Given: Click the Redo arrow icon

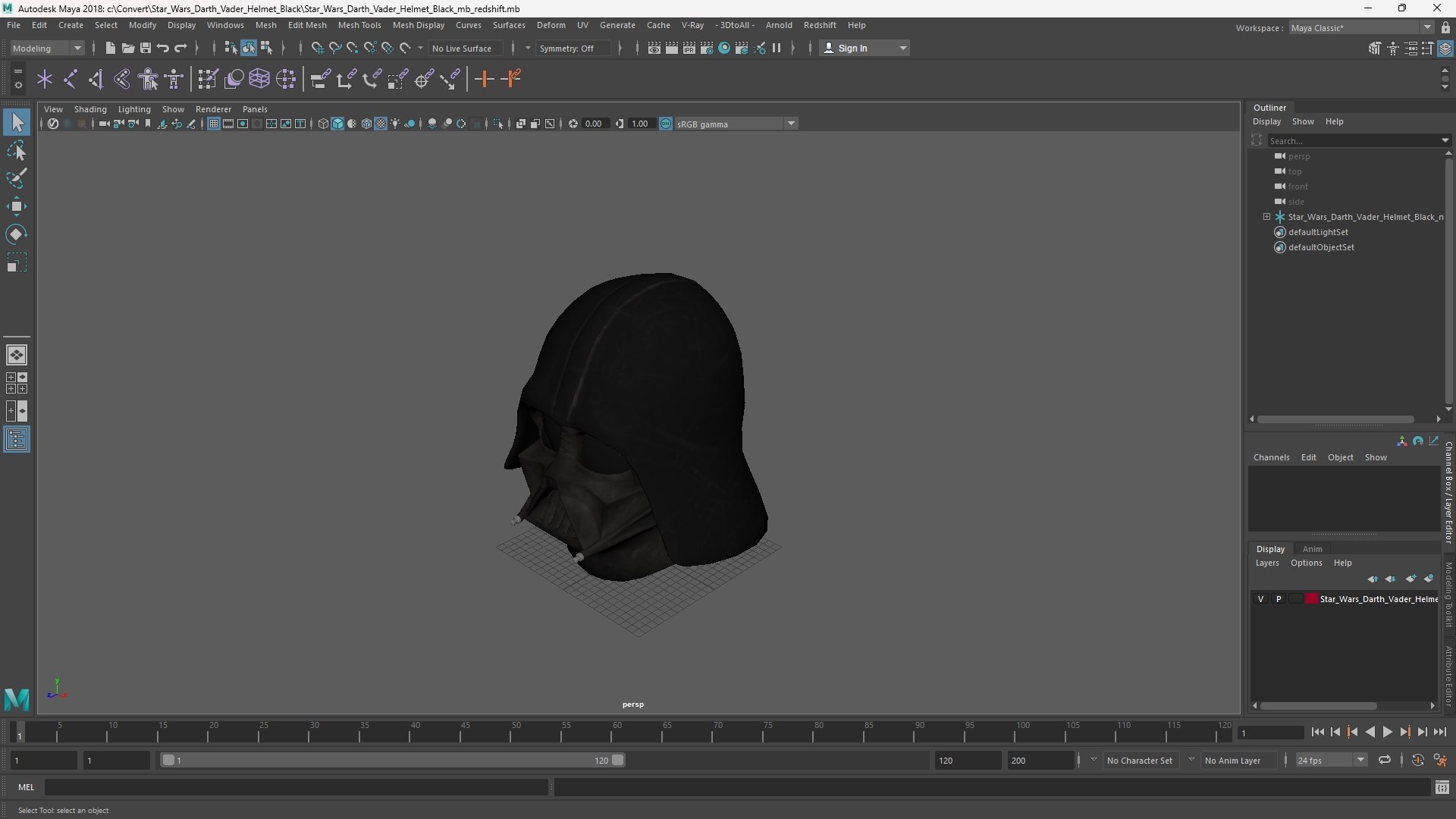Looking at the screenshot, I should (180, 48).
